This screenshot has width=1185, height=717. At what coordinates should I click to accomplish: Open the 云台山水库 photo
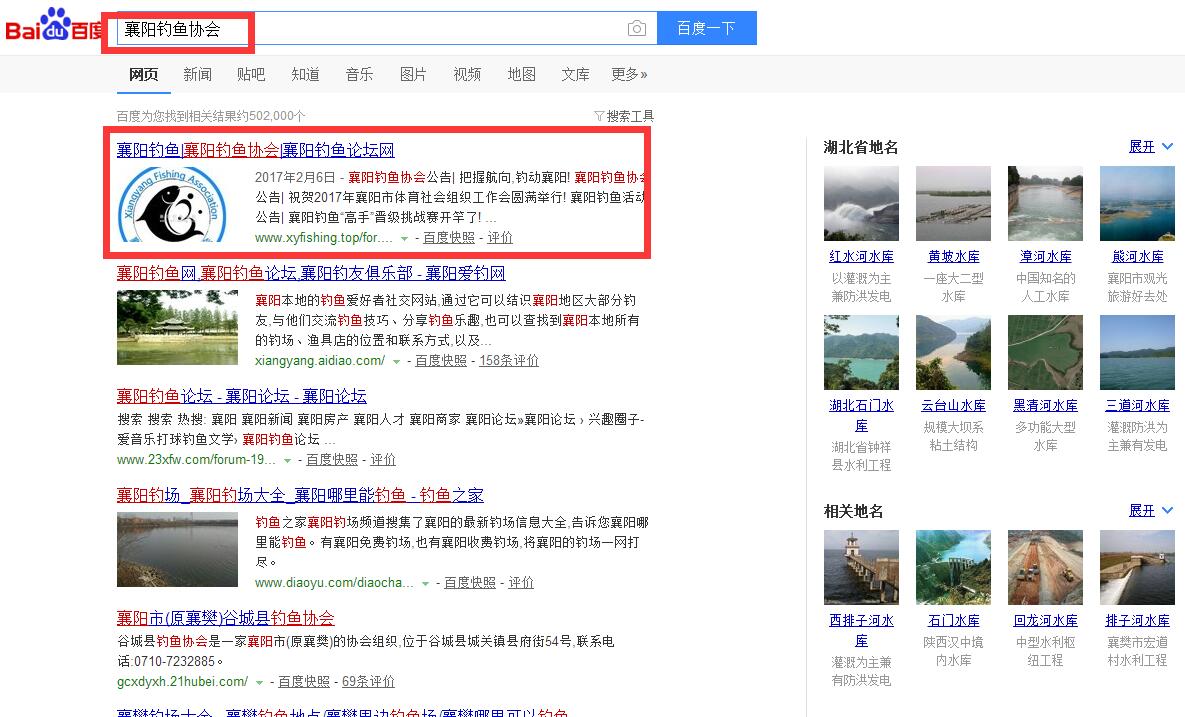[954, 353]
